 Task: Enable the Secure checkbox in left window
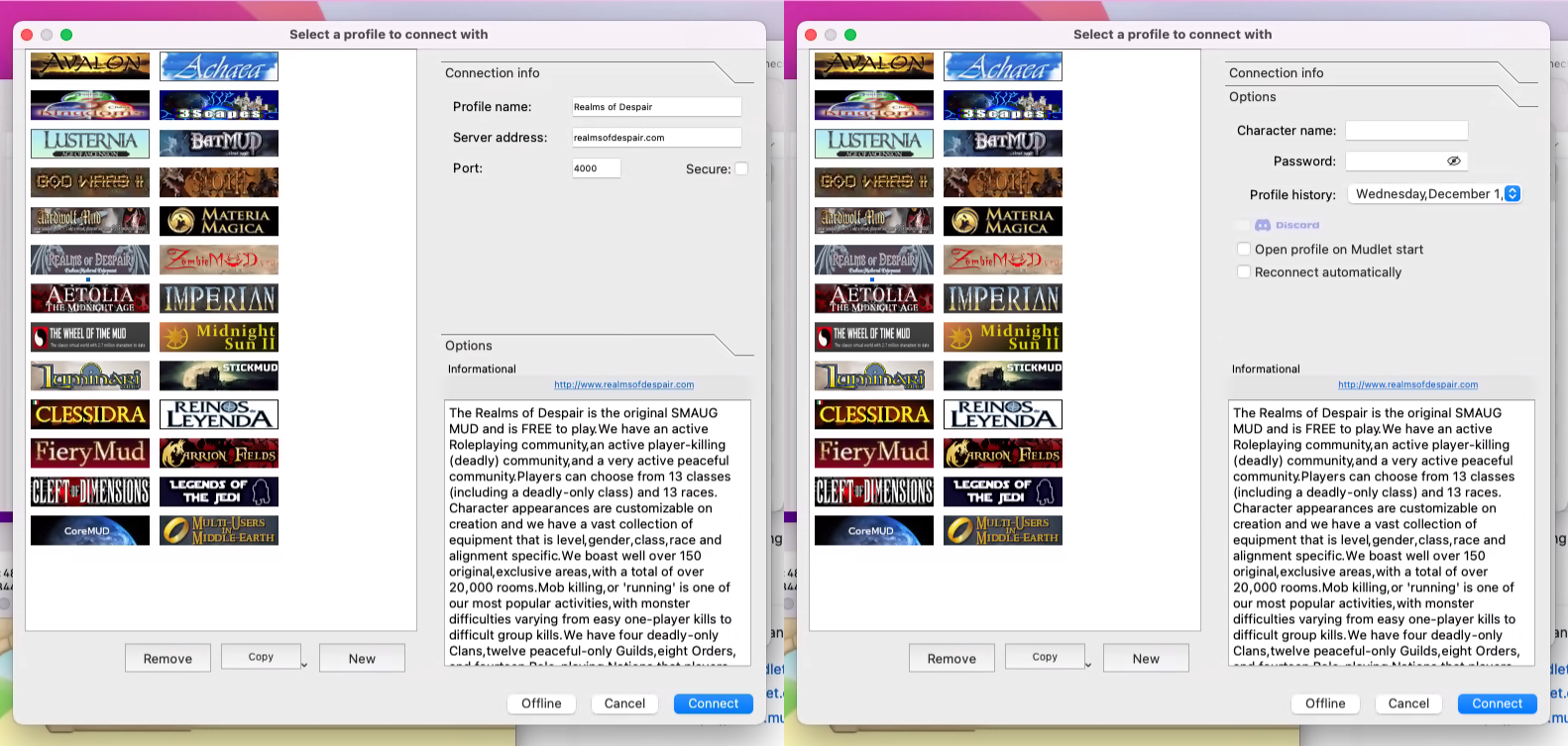click(741, 168)
